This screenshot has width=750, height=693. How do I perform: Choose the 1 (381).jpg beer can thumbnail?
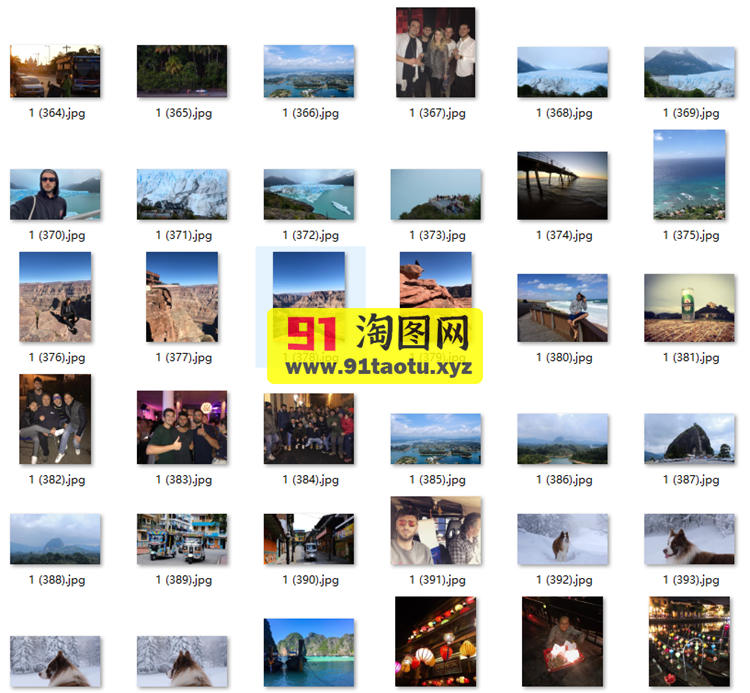click(x=689, y=308)
